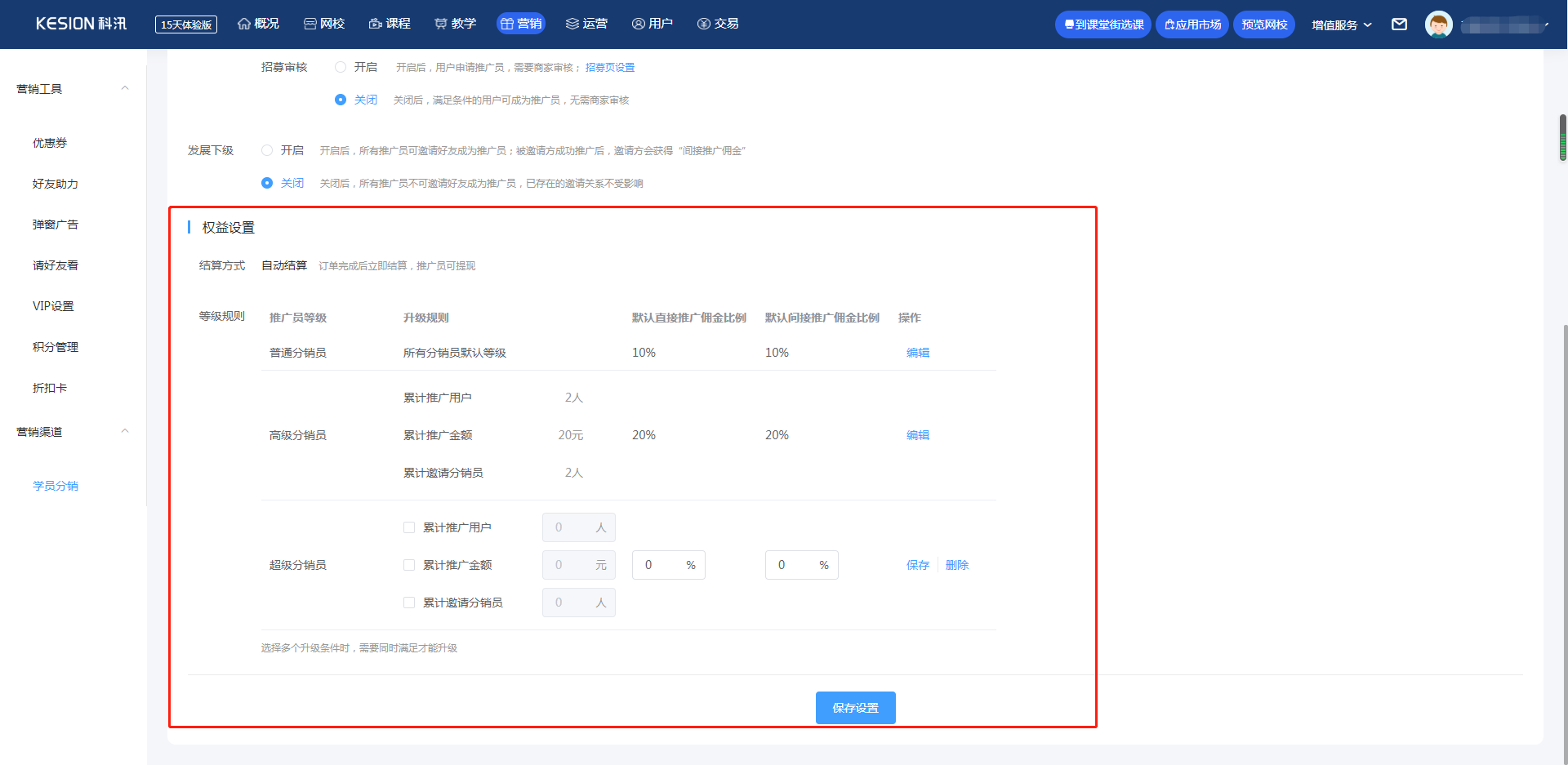The image size is (1568, 765).
Task: Expand 增值服务 dropdown
Action: (x=1342, y=24)
